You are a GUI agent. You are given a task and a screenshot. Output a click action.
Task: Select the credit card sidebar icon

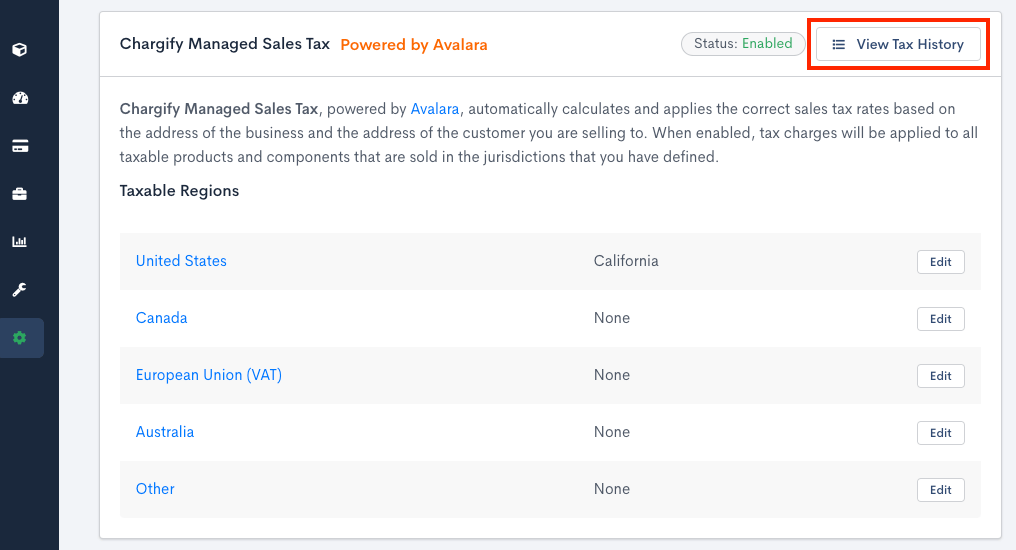(x=20, y=146)
